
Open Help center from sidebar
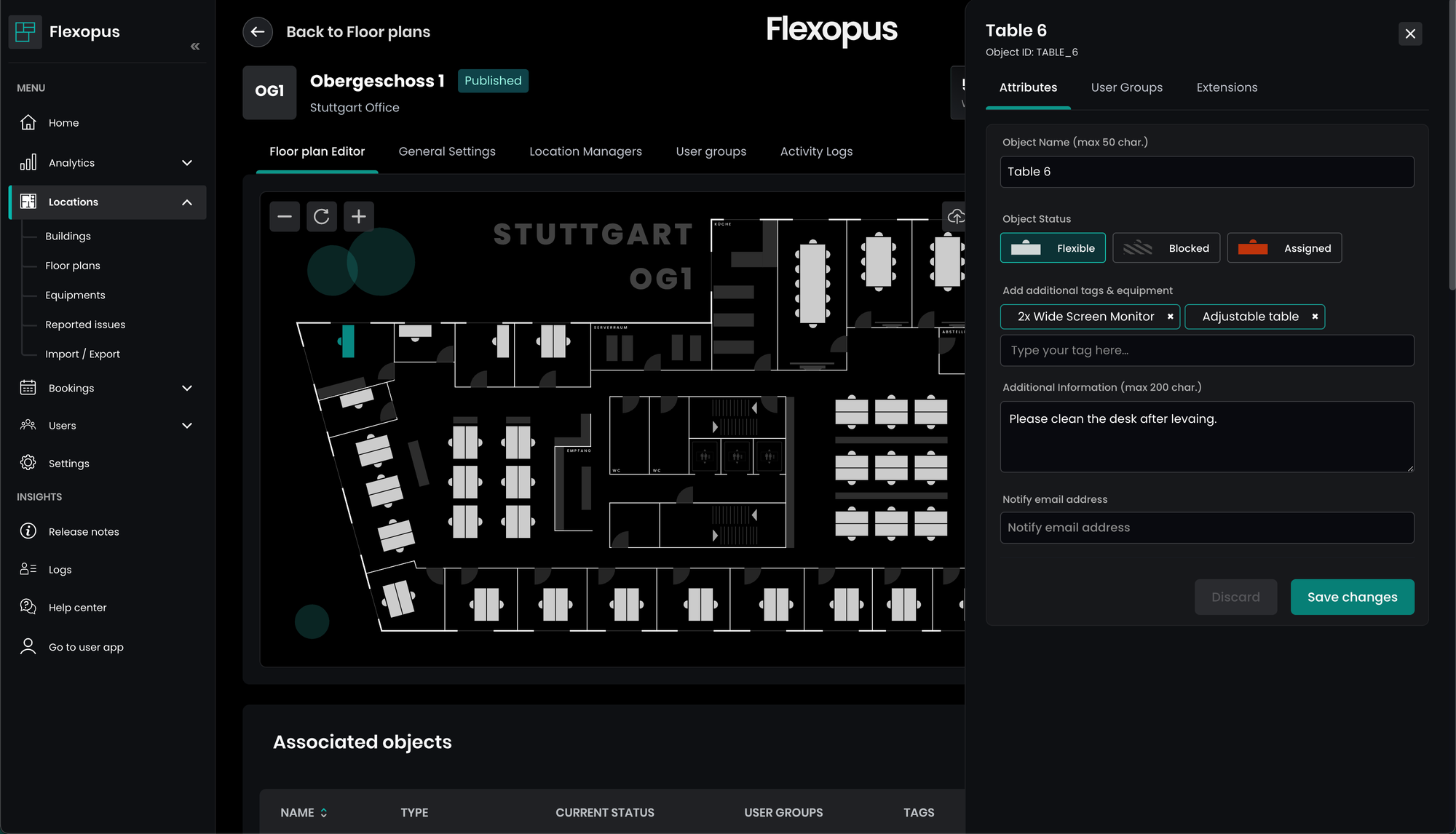(x=77, y=608)
